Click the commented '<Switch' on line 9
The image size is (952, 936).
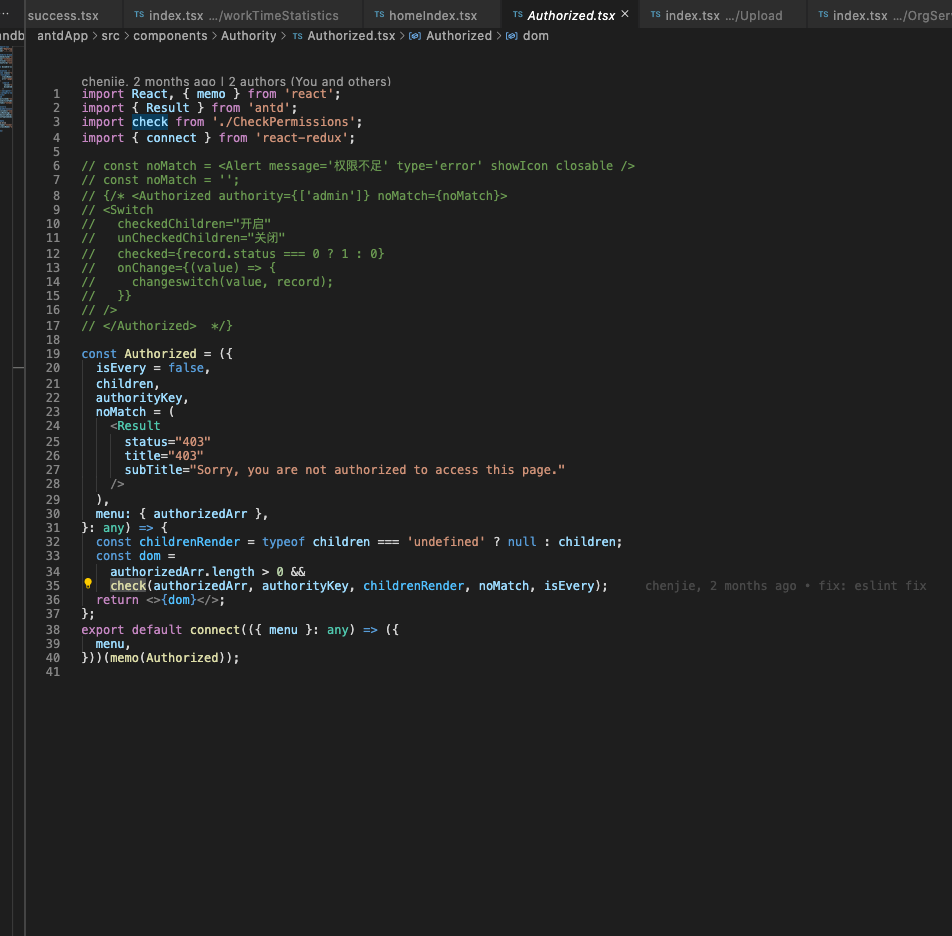click(128, 210)
